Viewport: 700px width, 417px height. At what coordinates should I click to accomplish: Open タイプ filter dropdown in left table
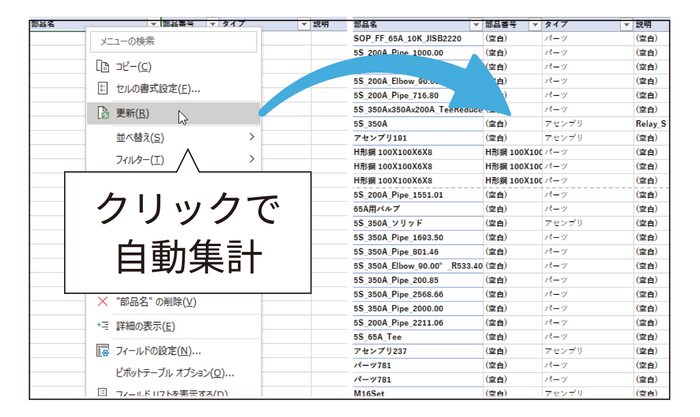[304, 23]
